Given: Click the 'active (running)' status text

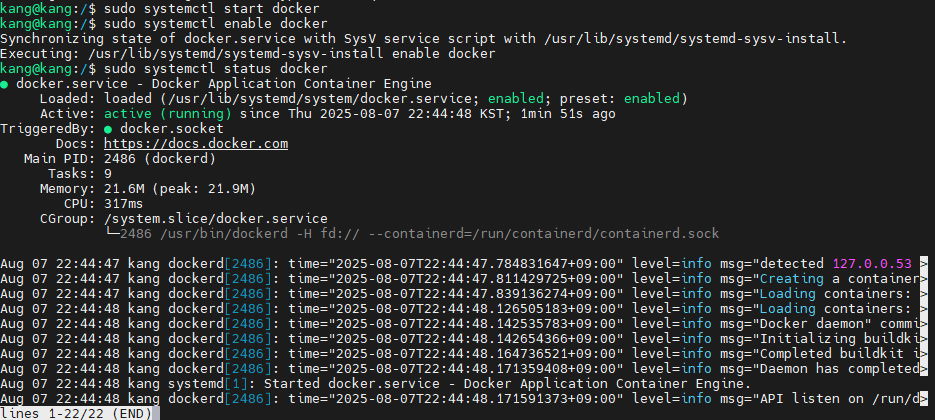Looking at the screenshot, I should pyautogui.click(x=168, y=114).
